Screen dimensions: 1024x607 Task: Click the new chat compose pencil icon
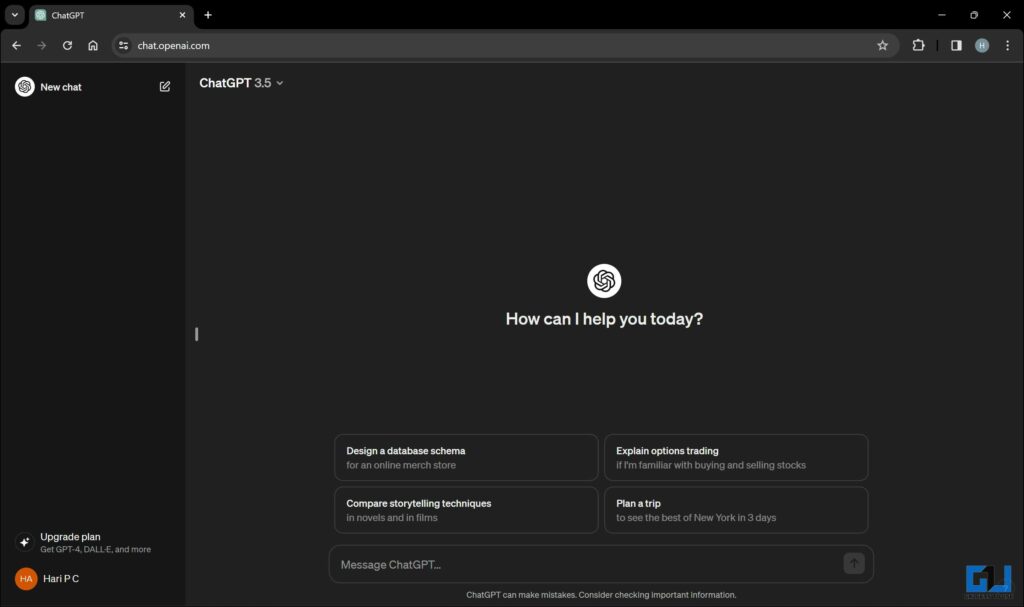pos(165,87)
